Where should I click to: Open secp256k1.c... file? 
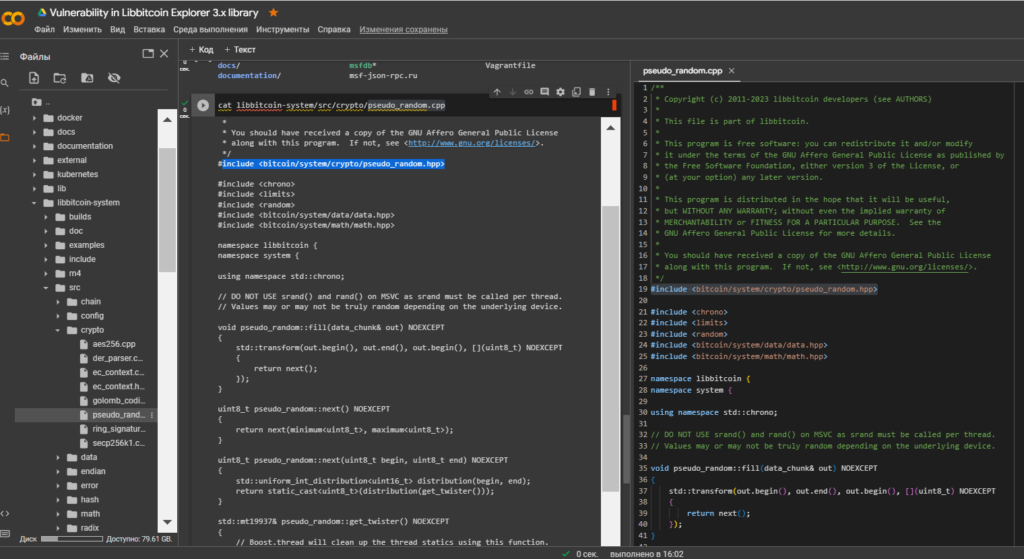pos(117,443)
